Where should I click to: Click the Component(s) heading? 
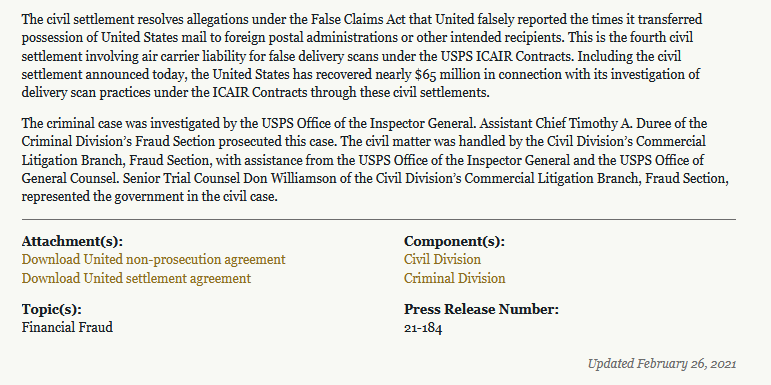click(454, 241)
